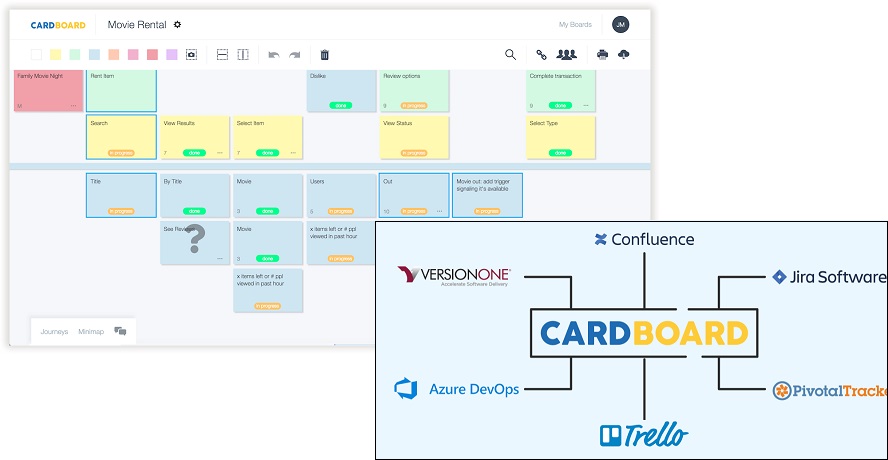This screenshot has width=888, height=460.
Task: Go to My Boards link
Action: pyautogui.click(x=575, y=25)
